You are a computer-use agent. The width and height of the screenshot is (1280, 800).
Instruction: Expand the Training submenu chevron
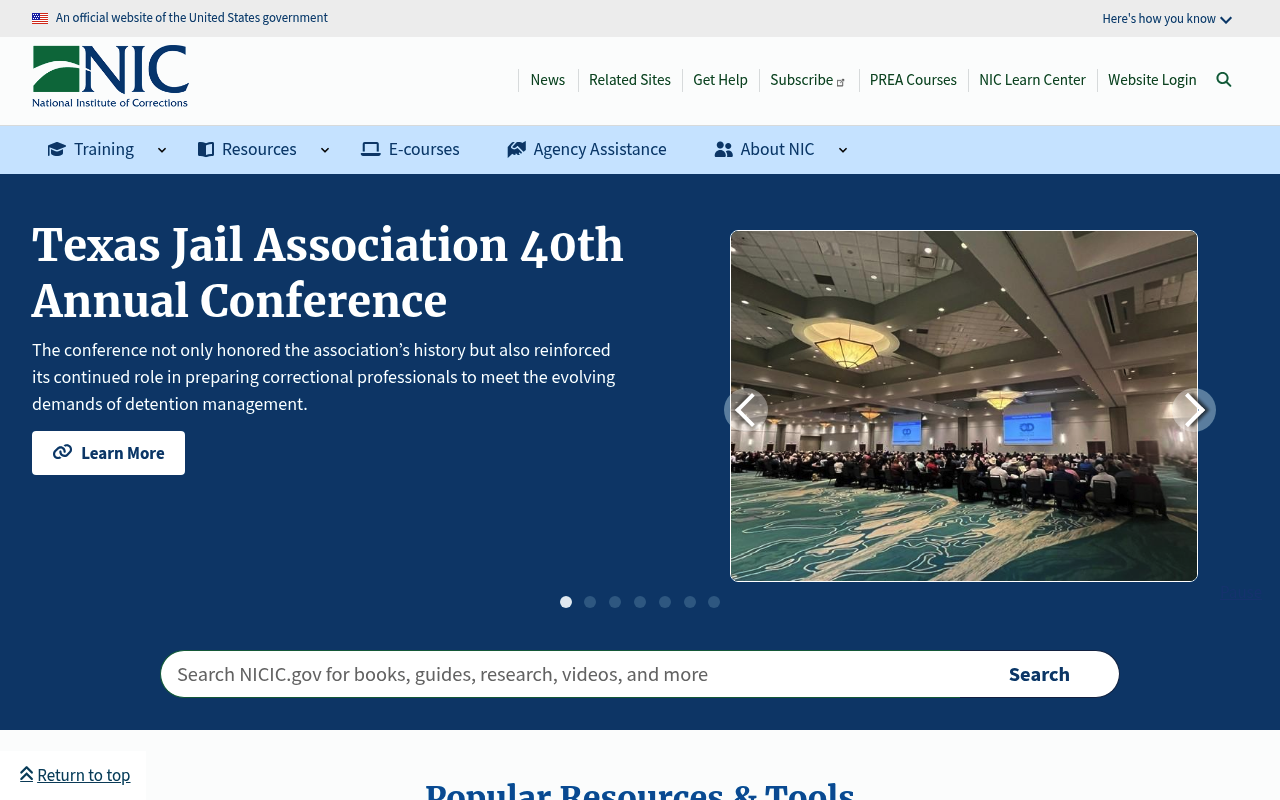(162, 150)
